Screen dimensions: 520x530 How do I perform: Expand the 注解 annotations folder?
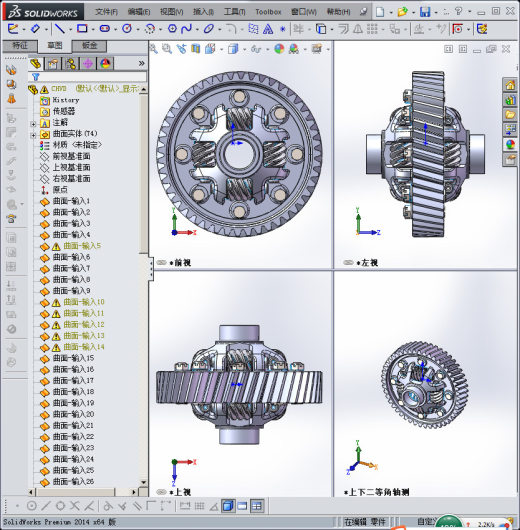coord(33,124)
